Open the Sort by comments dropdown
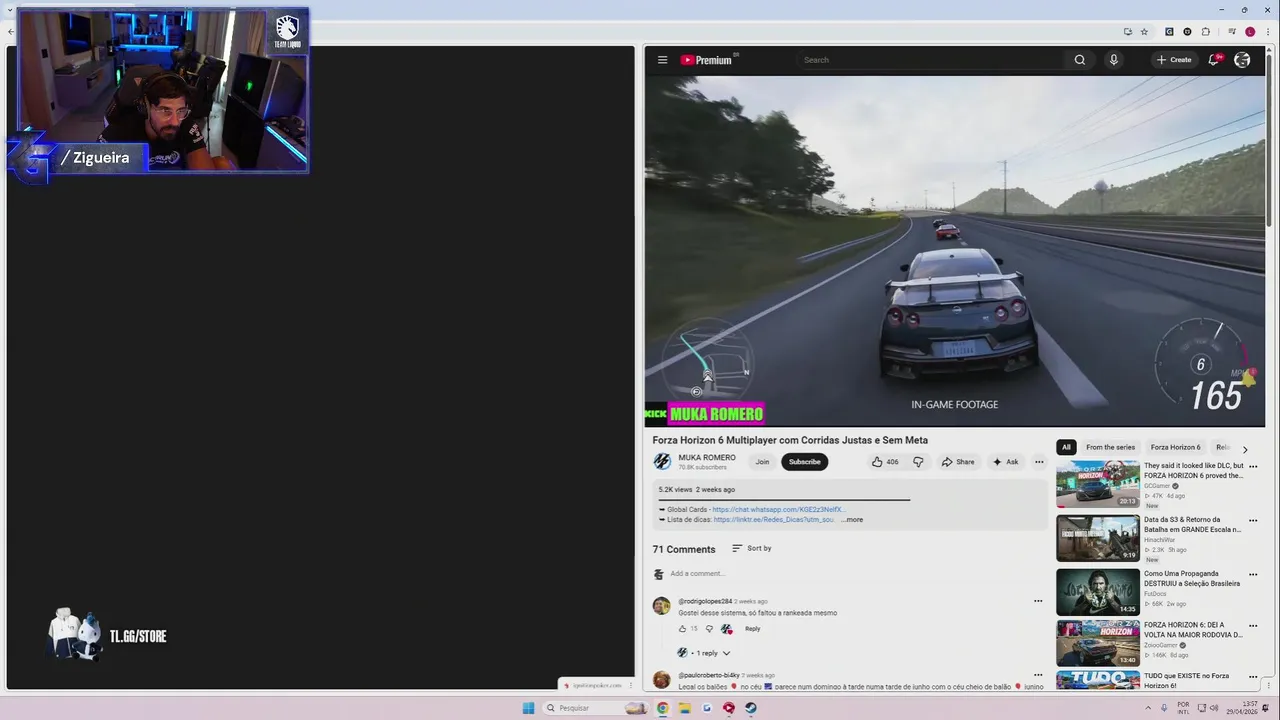The image size is (1280, 720). tap(752, 548)
